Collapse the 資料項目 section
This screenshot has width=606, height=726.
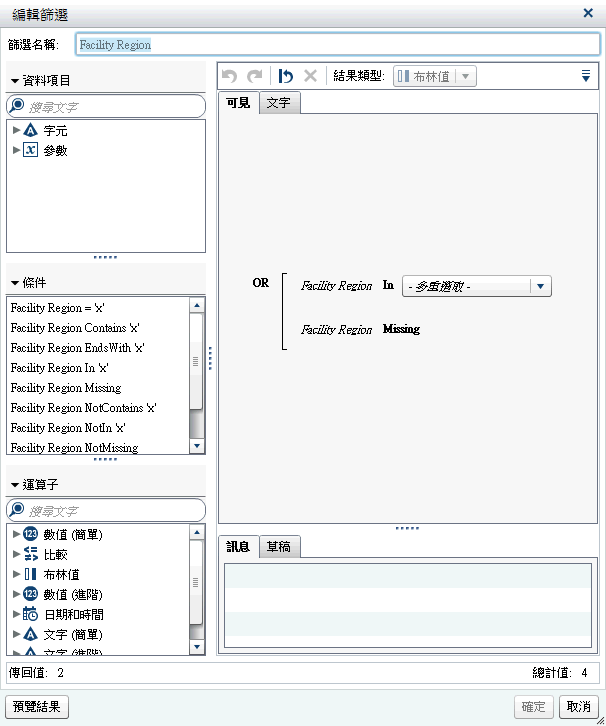15,80
